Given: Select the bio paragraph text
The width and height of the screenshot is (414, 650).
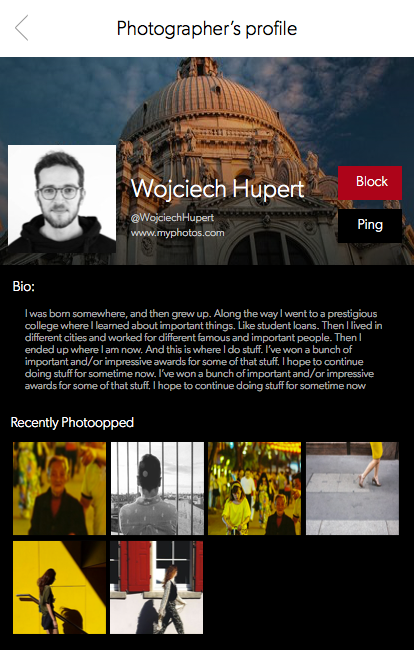Looking at the screenshot, I should click(x=203, y=349).
